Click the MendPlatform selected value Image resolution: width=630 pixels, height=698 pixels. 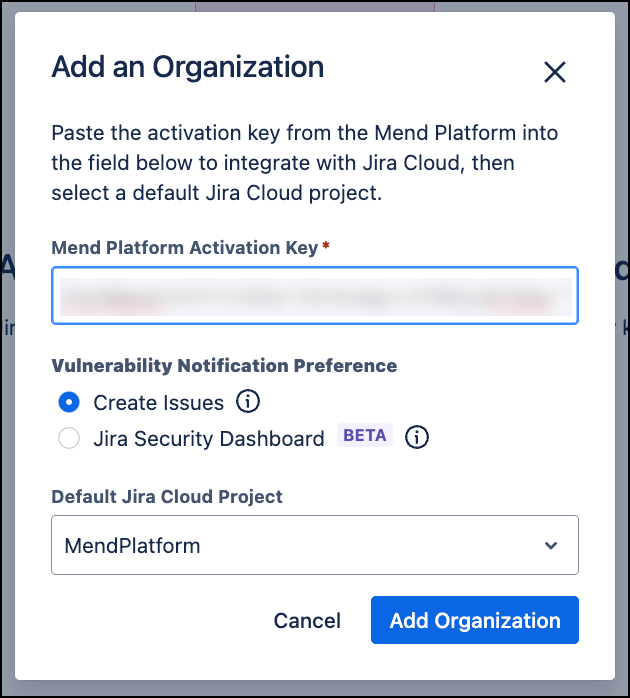point(132,546)
